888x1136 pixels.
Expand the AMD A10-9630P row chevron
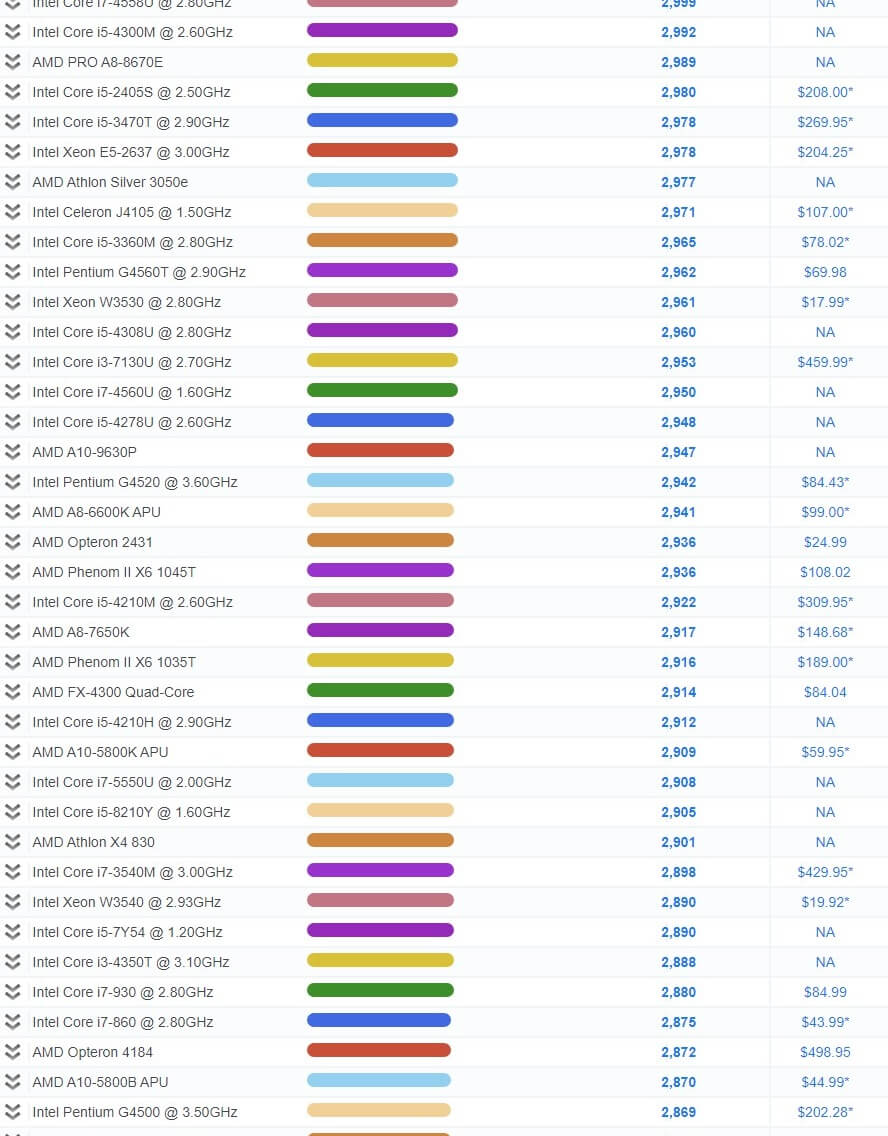click(12, 452)
